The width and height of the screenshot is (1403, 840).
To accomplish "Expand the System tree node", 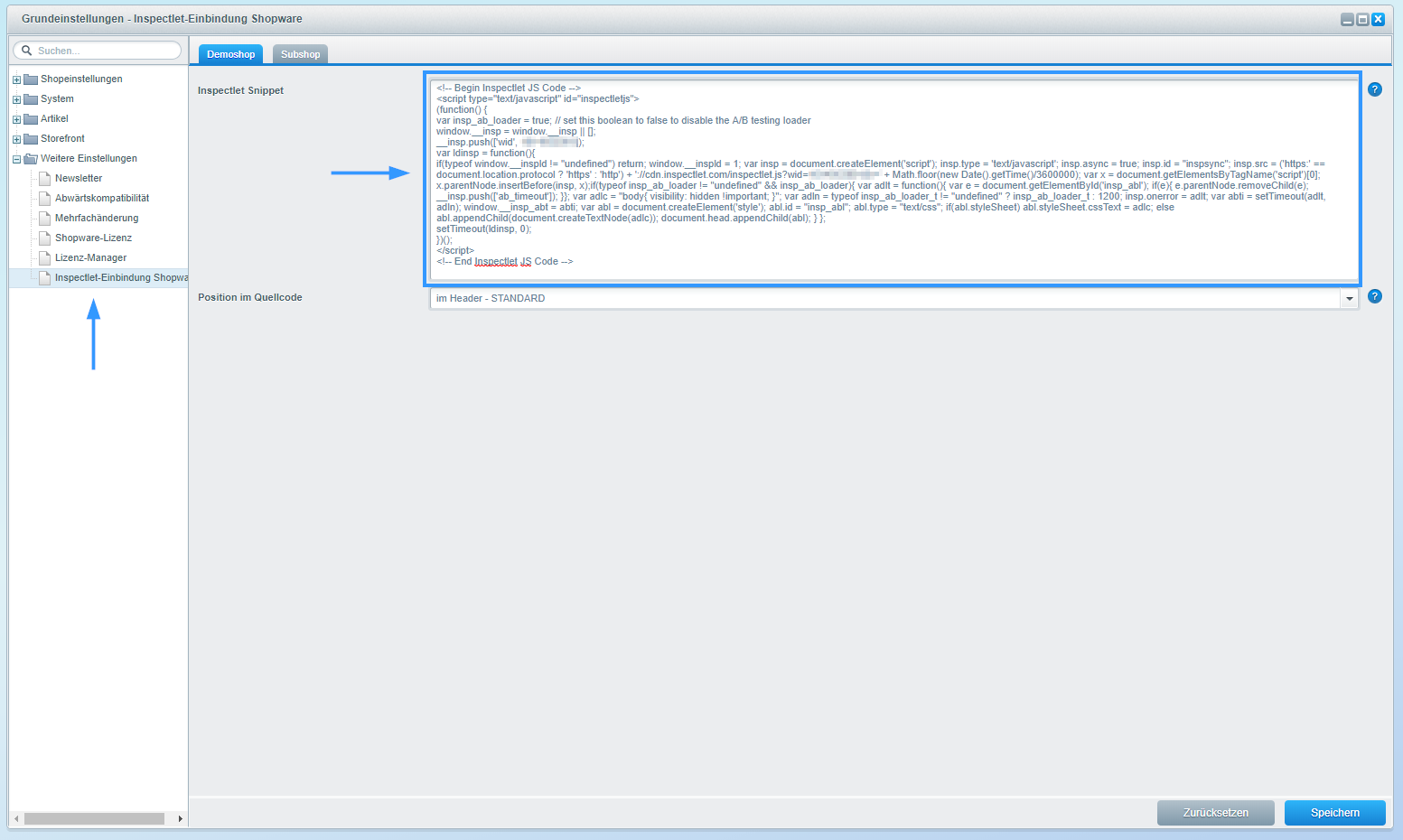I will pyautogui.click(x=16, y=99).
